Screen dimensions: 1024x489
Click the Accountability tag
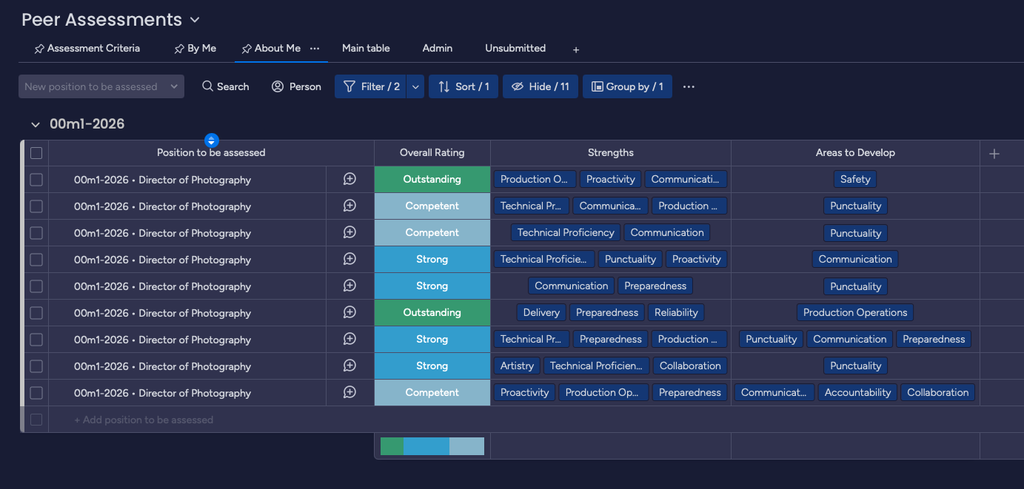click(x=857, y=392)
